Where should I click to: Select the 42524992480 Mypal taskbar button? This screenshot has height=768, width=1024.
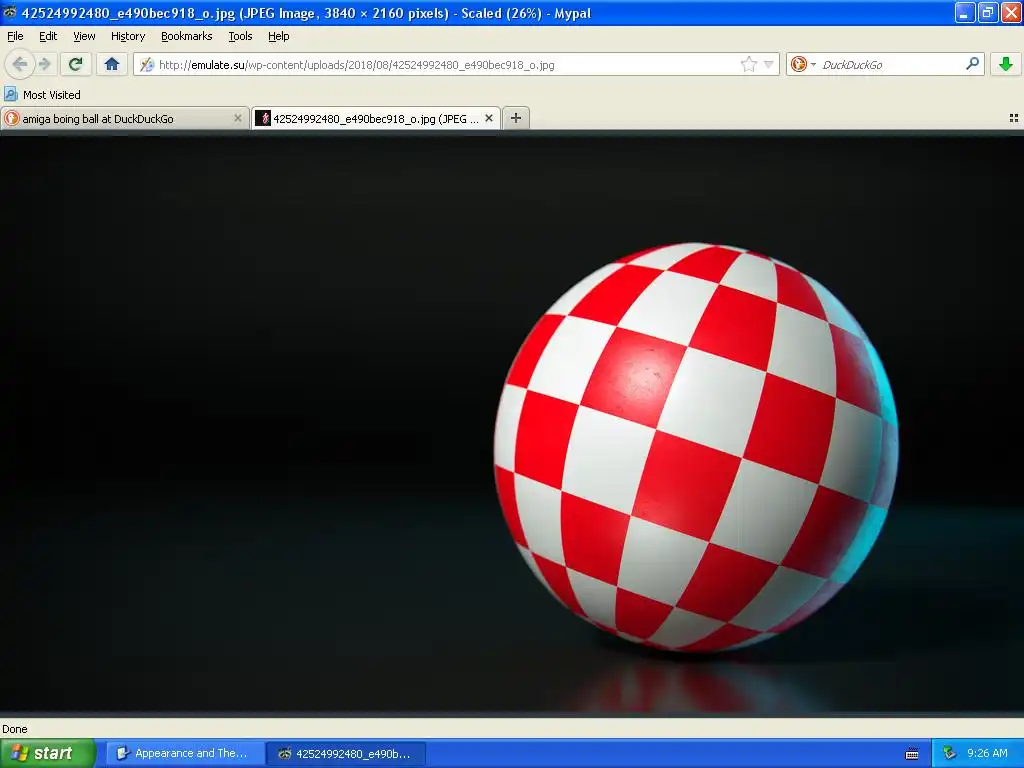[346, 753]
